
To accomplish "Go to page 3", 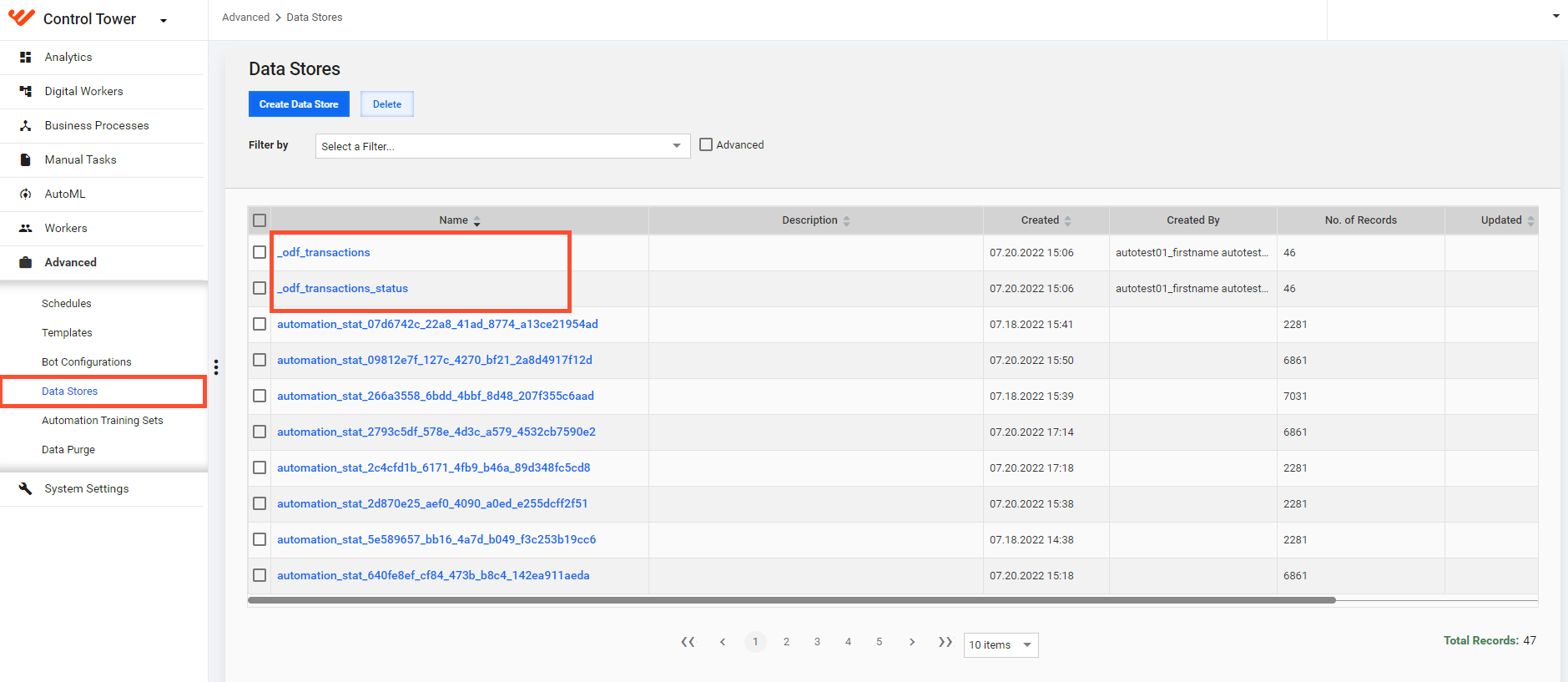I will point(817,642).
